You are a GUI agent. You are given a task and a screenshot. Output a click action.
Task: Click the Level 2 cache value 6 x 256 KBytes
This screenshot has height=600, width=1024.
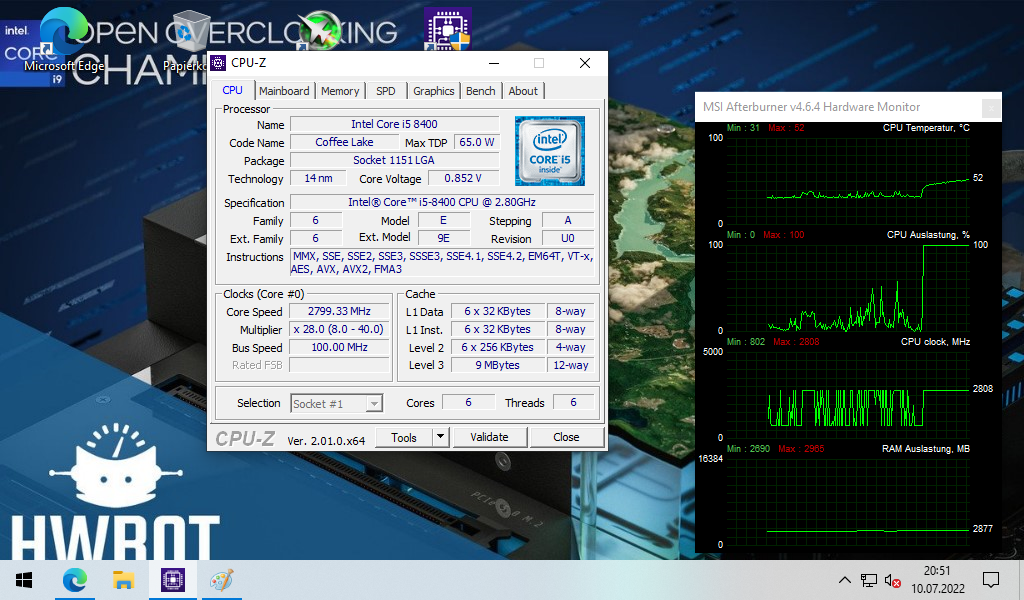point(498,347)
